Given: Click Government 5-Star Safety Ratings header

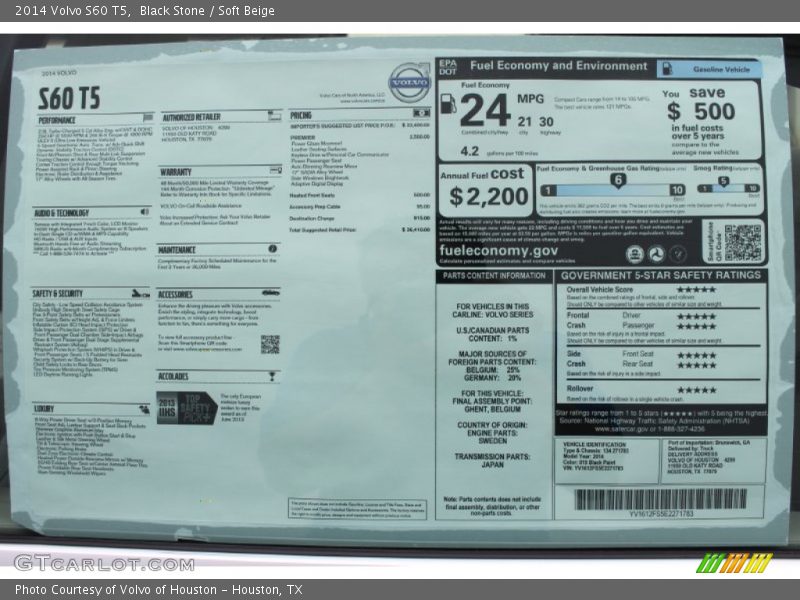Looking at the screenshot, I should click(x=661, y=276).
